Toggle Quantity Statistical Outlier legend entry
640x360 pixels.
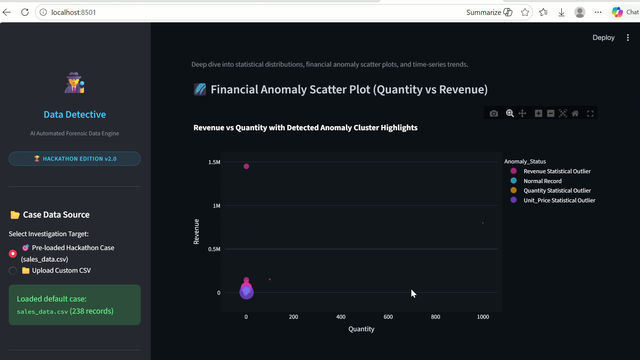[551, 191]
